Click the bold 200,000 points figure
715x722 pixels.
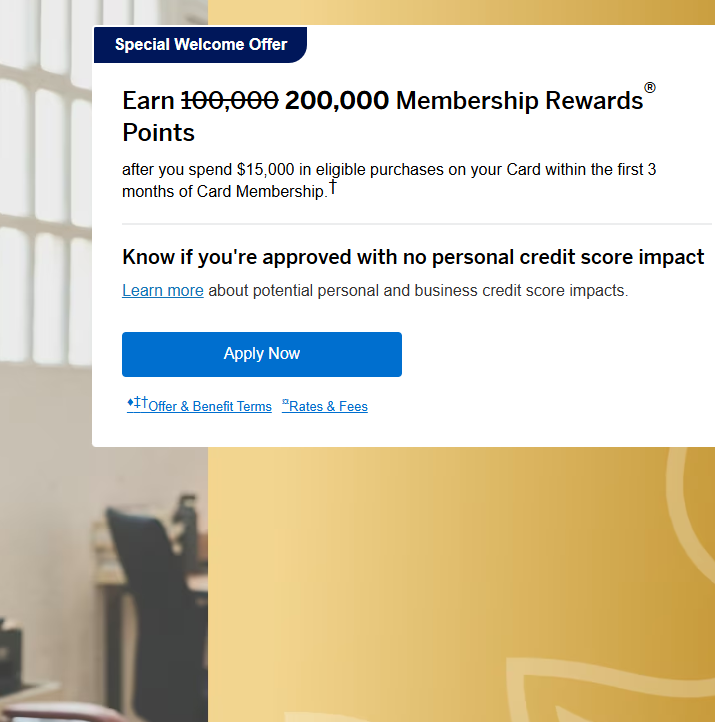(x=337, y=101)
